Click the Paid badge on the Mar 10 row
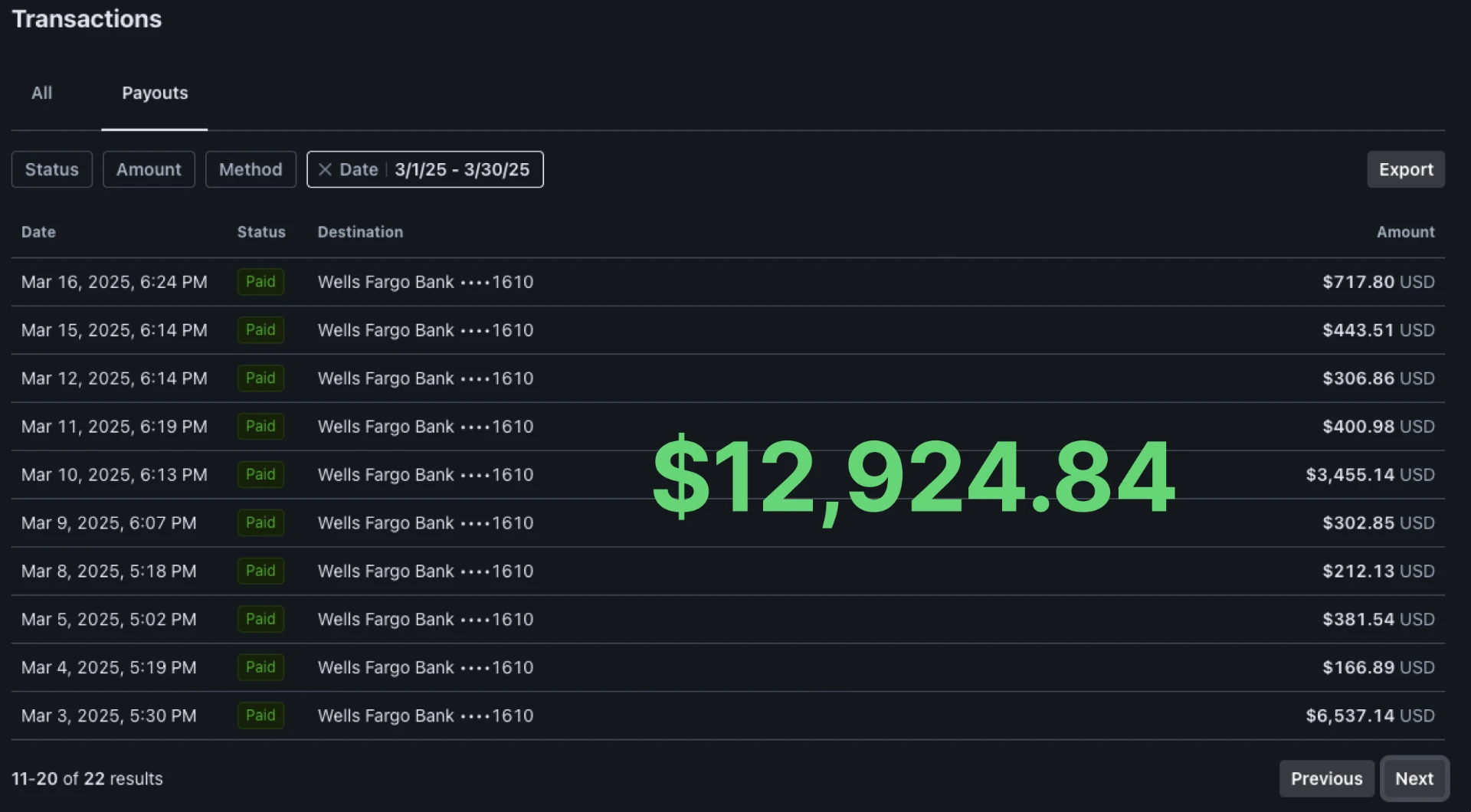The height and width of the screenshot is (812, 1471). click(x=260, y=475)
